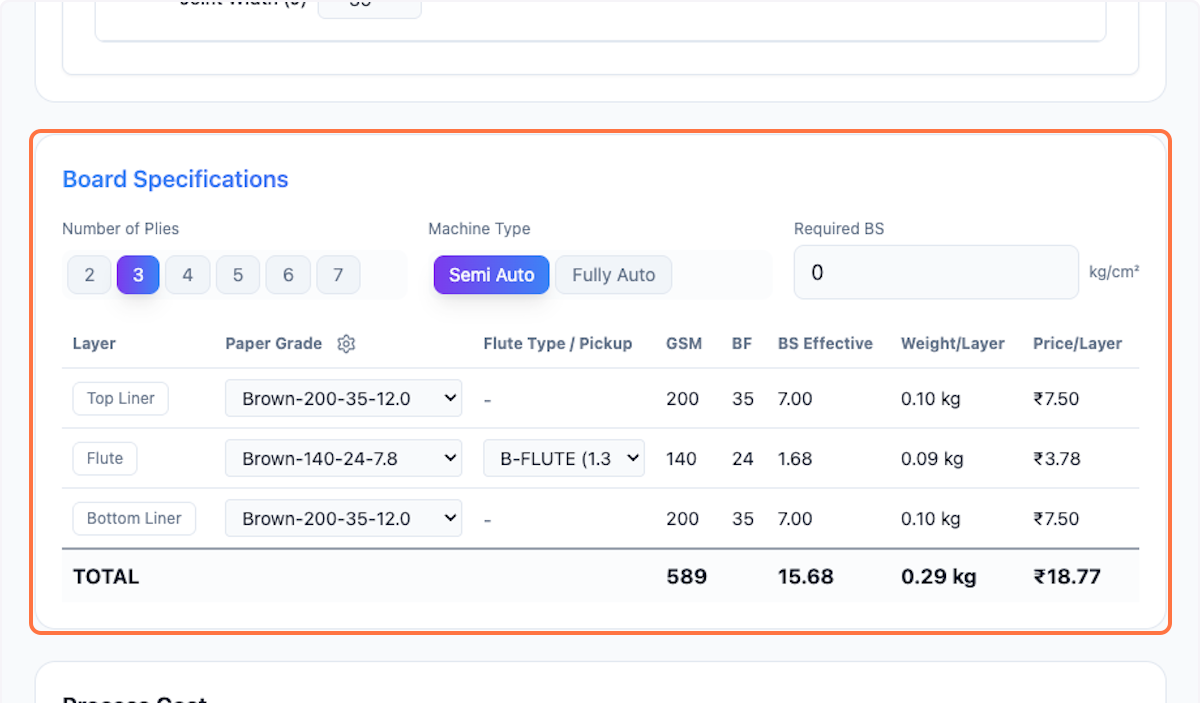This screenshot has width=1200, height=703.
Task: Expand Flute paper grade dropdown
Action: point(343,459)
